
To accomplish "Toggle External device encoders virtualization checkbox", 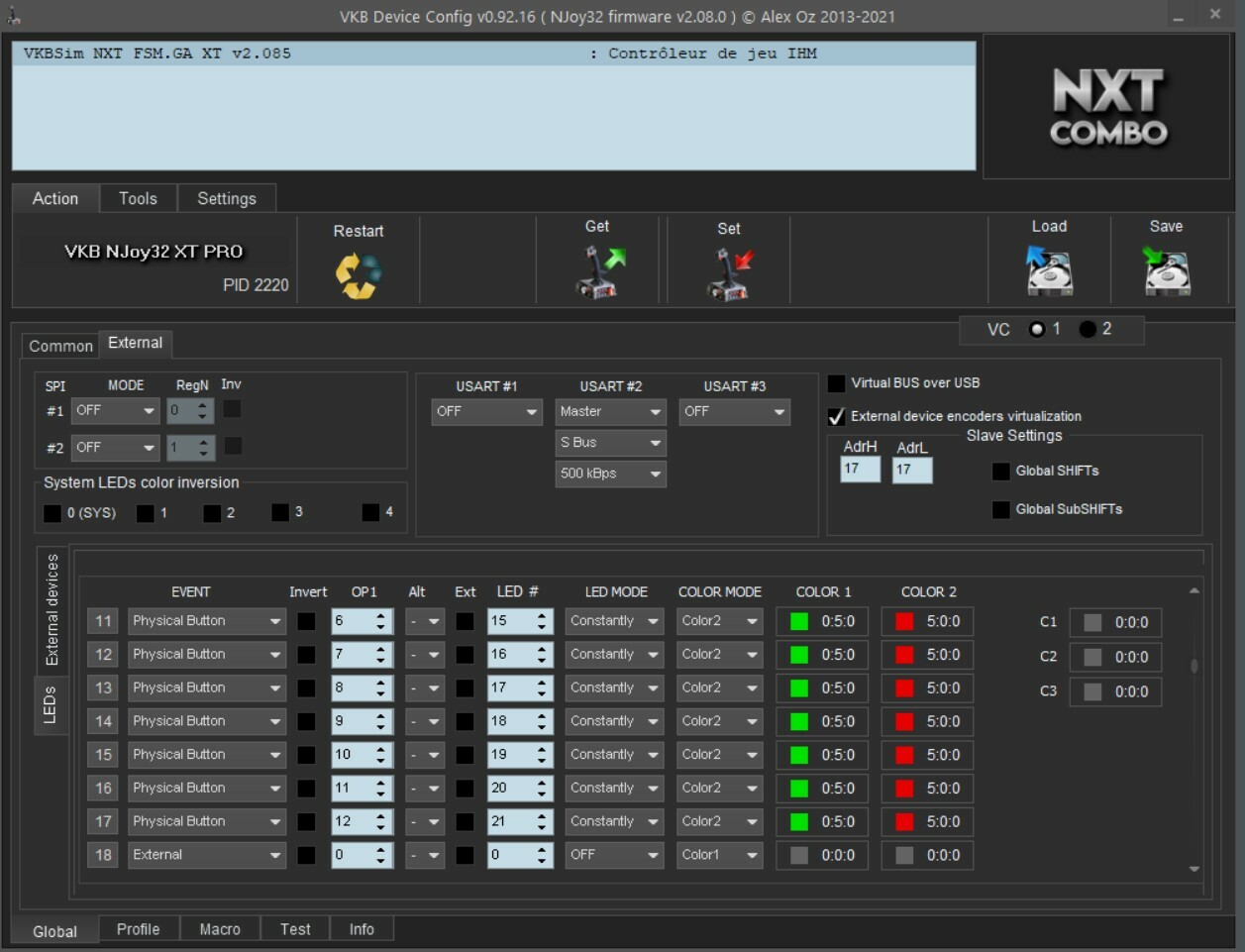I will click(x=837, y=417).
